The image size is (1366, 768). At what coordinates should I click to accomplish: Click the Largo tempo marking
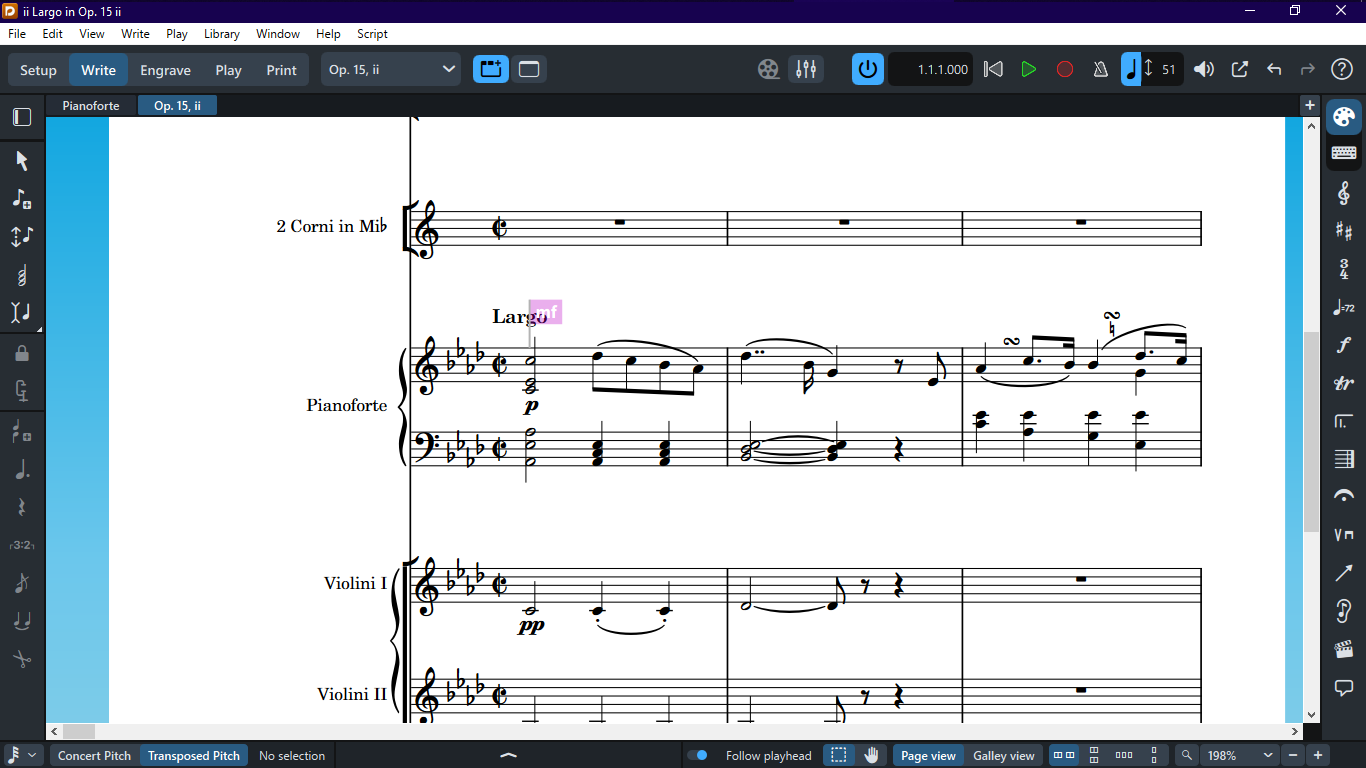[518, 317]
